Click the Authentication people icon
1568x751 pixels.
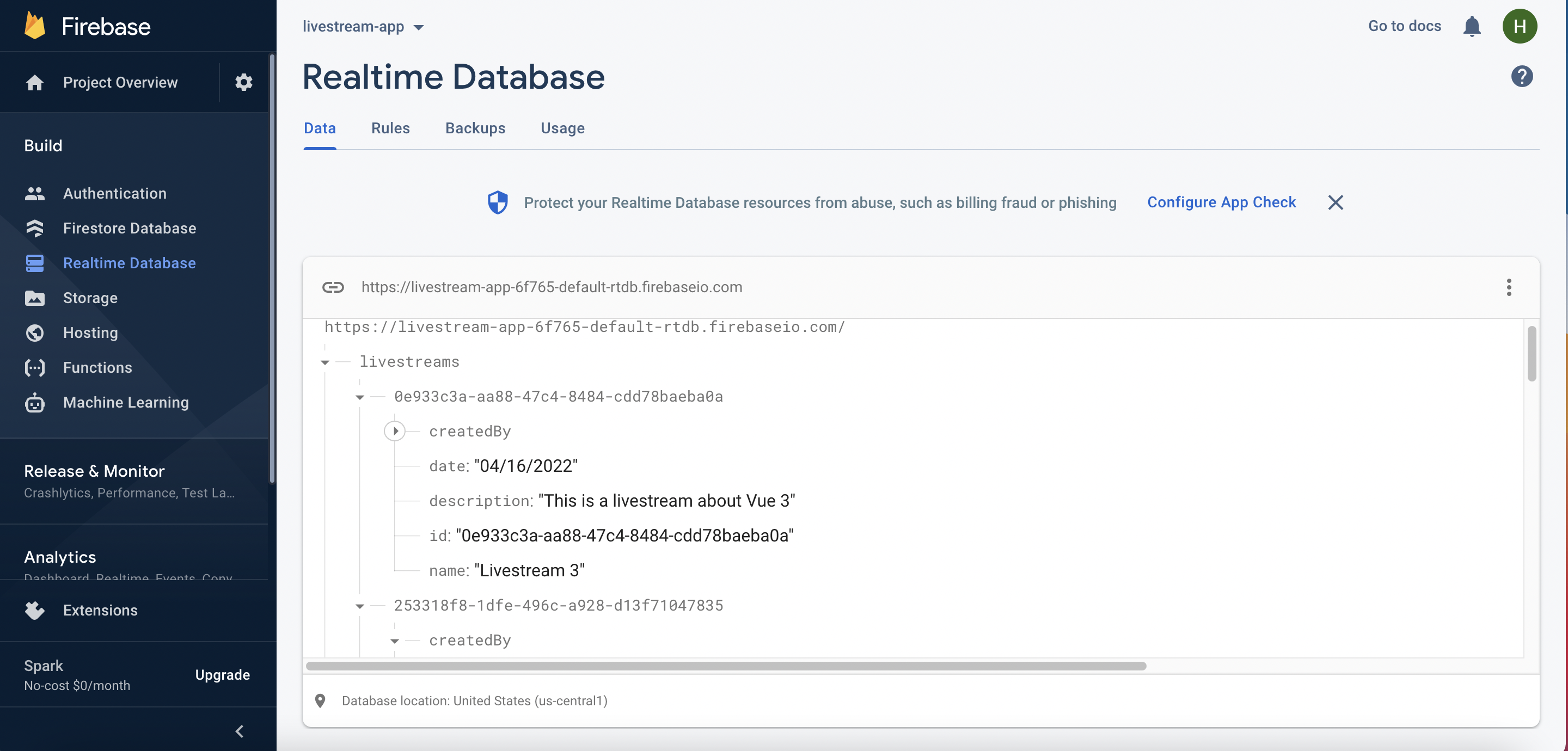pyautogui.click(x=35, y=194)
